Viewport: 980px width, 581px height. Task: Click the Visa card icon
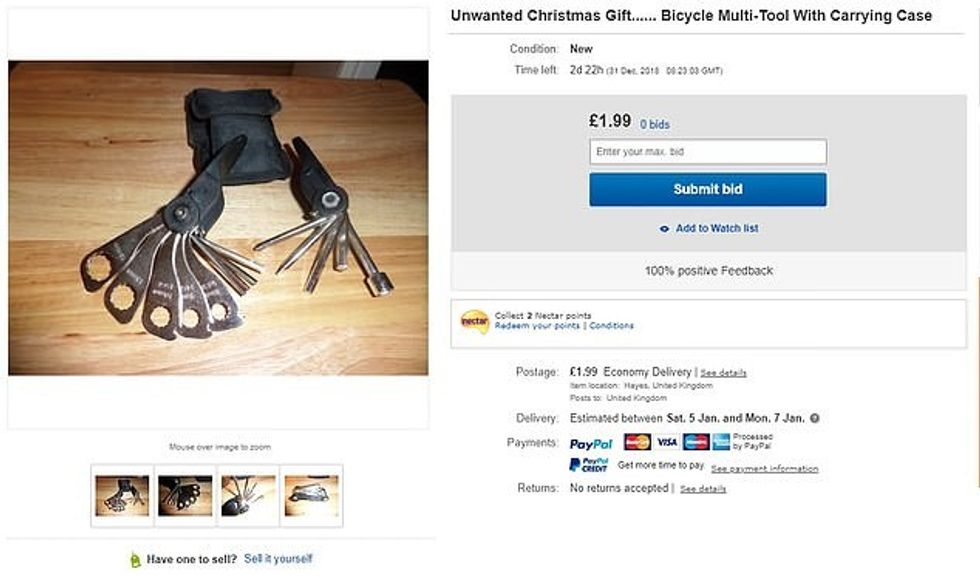tap(667, 442)
